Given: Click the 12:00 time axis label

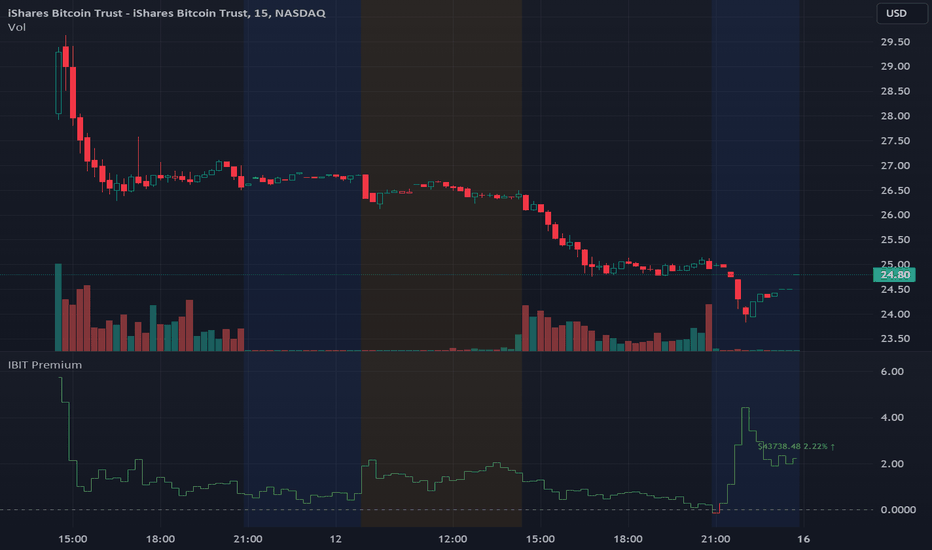Looking at the screenshot, I should (x=452, y=539).
